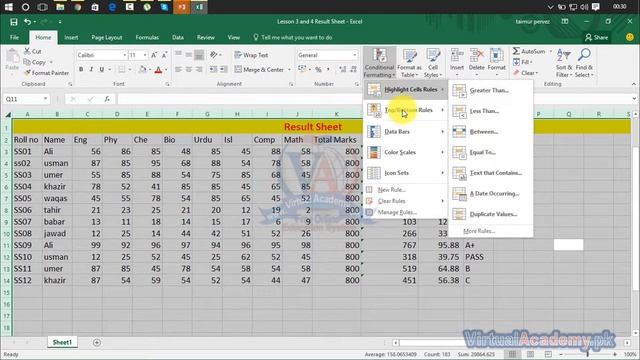The image size is (640, 360).
Task: Apply Percent Style number format
Action: point(318,69)
